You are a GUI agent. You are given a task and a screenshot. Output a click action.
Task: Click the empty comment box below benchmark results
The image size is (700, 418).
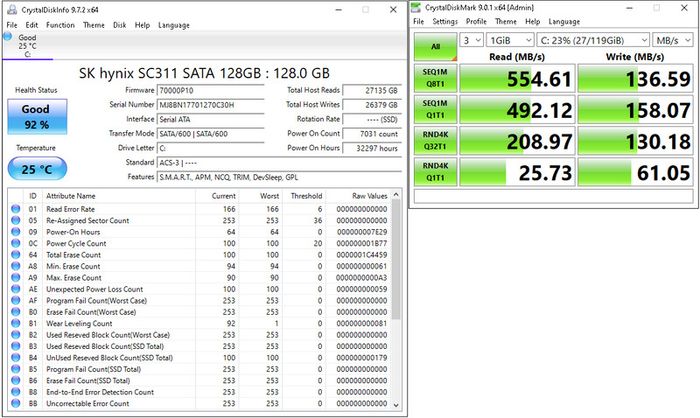pos(554,196)
